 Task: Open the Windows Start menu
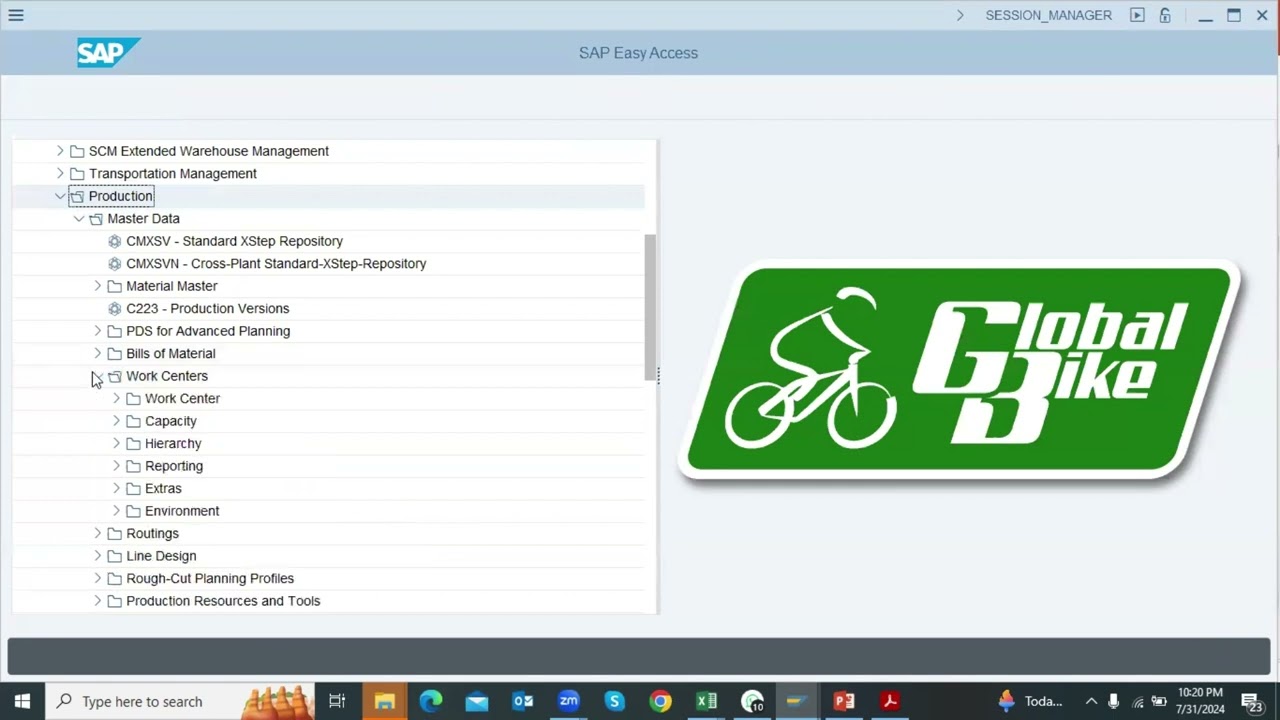point(22,701)
